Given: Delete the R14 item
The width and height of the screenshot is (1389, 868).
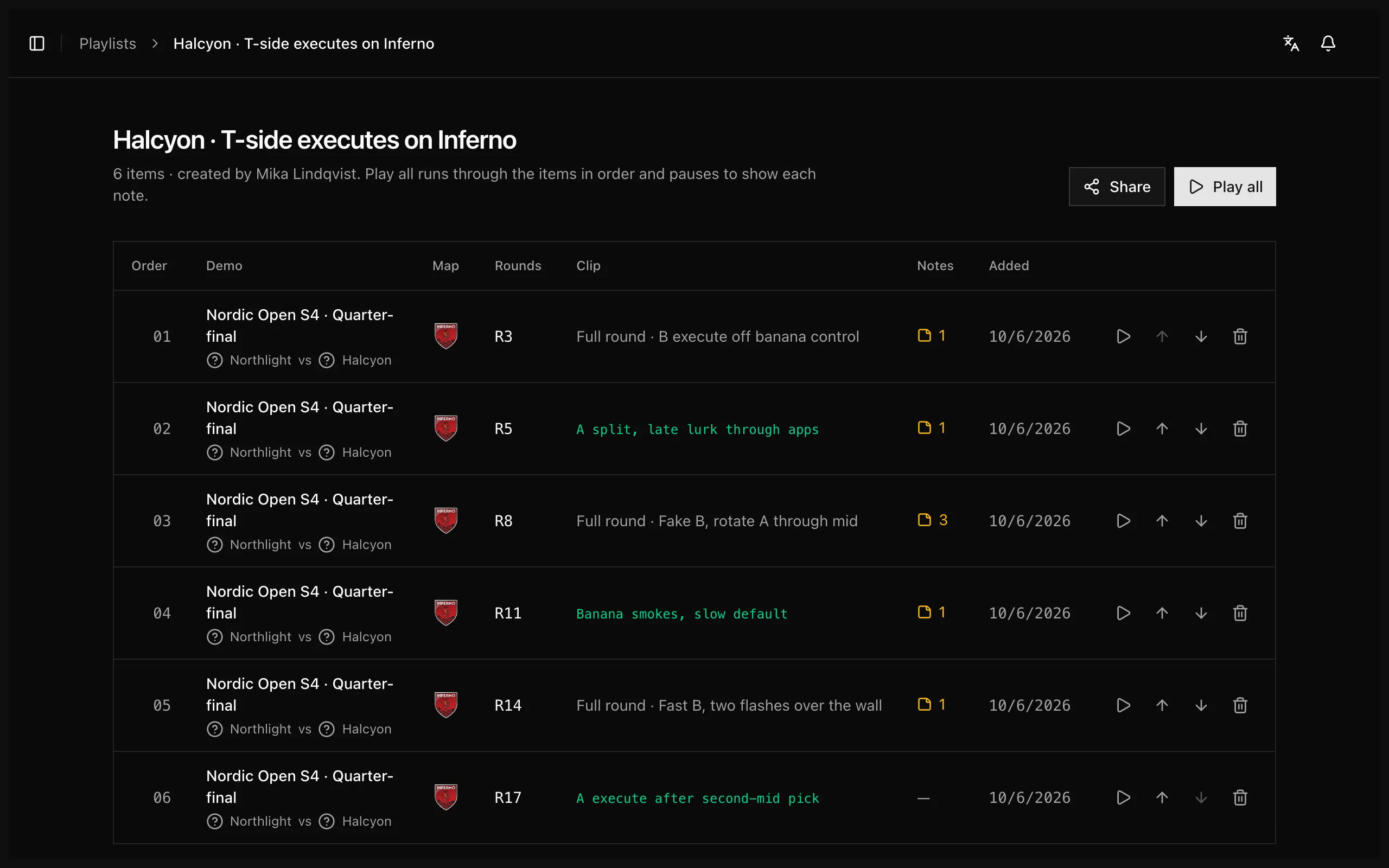Looking at the screenshot, I should (x=1240, y=706).
